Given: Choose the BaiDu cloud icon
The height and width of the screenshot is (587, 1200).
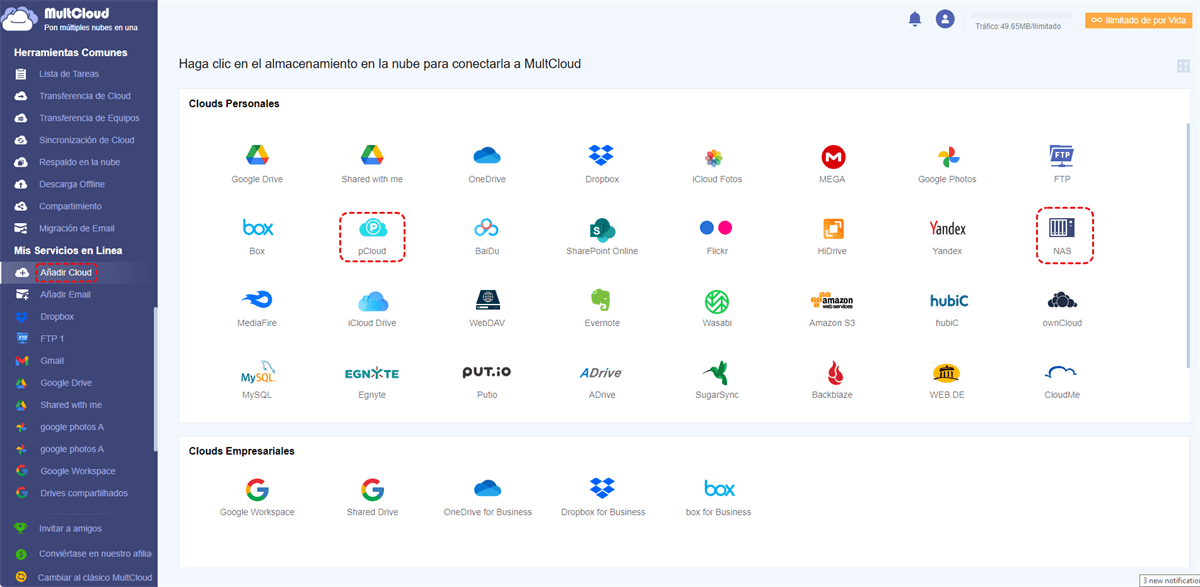Looking at the screenshot, I should coord(487,228).
